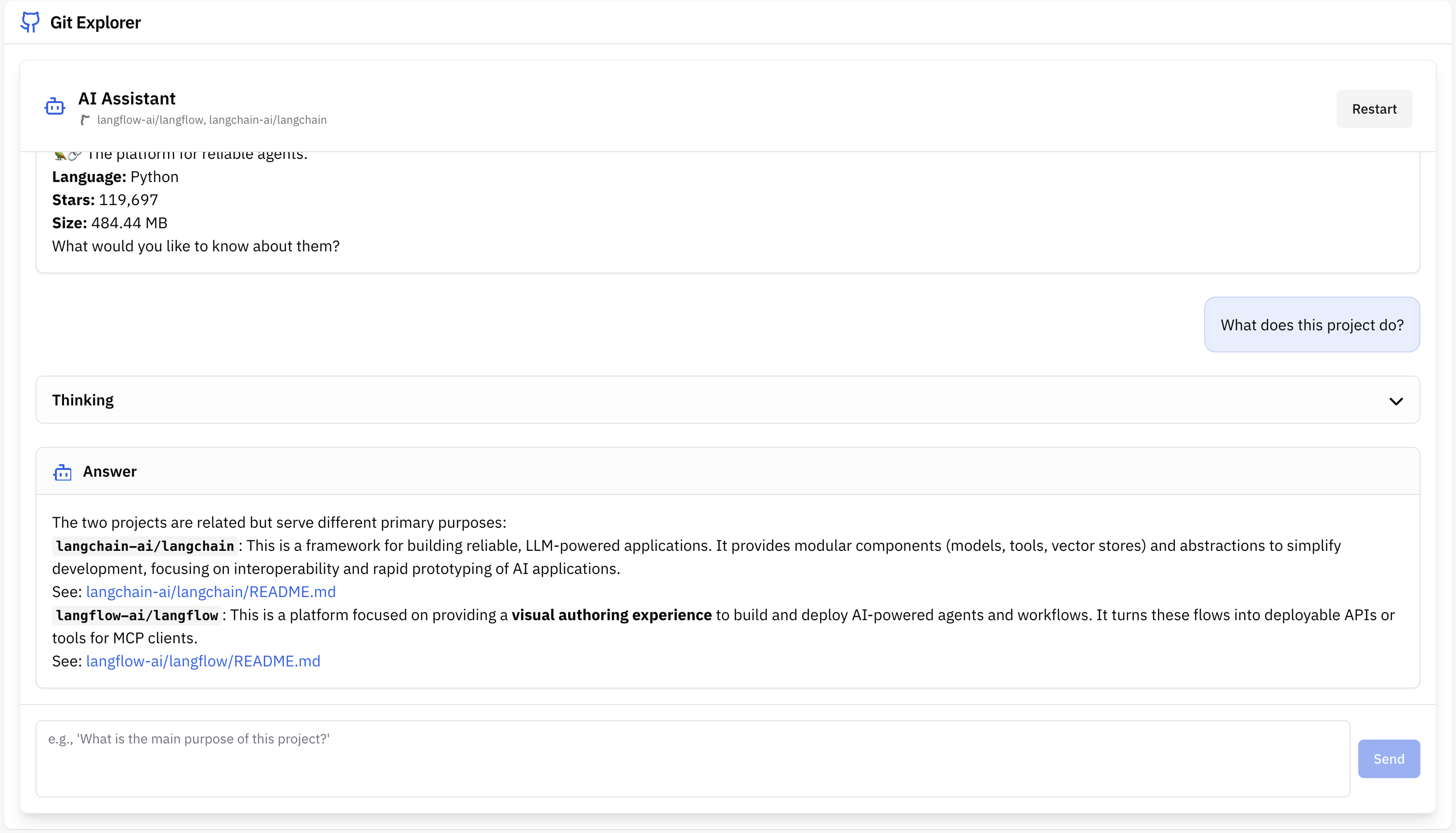The height and width of the screenshot is (833, 1456).
Task: Click the blue bot icon in the Answer card
Action: [x=63, y=471]
